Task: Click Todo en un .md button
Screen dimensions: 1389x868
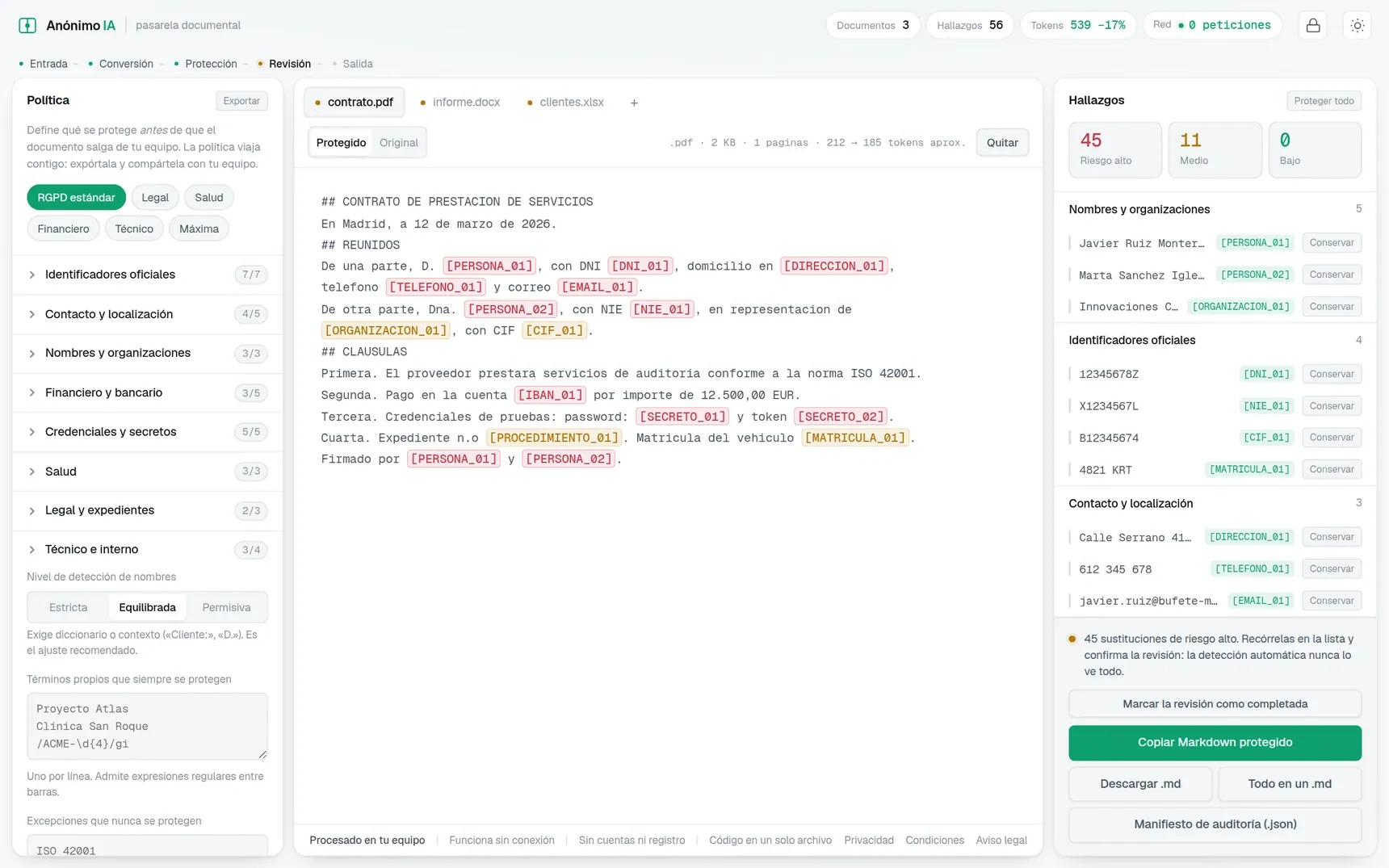Action: 1290,784
